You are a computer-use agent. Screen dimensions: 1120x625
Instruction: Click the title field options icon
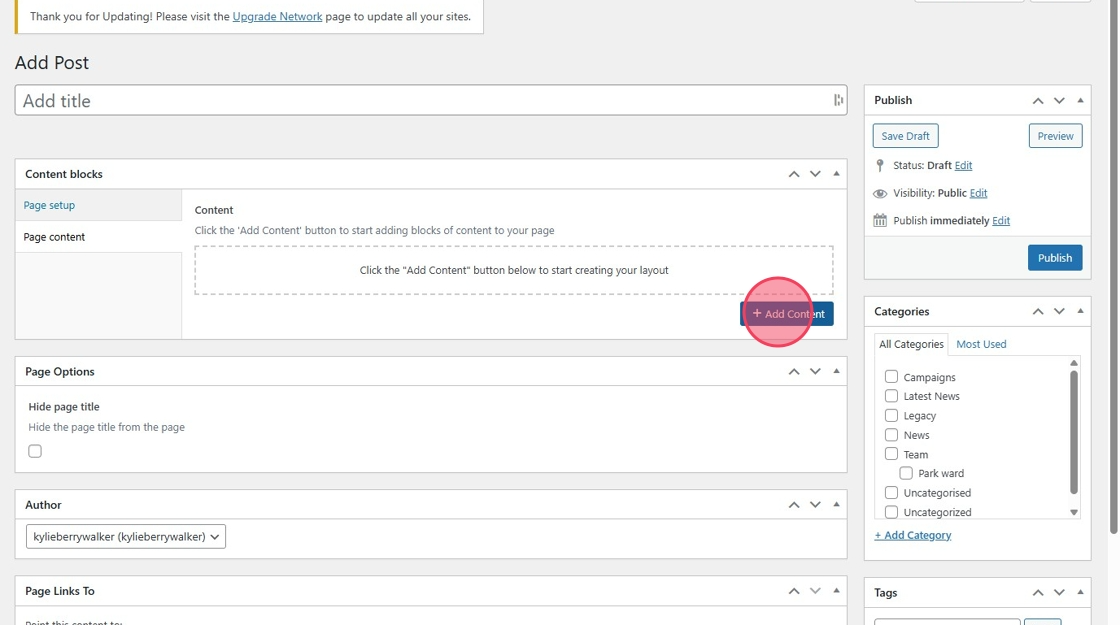tap(838, 100)
